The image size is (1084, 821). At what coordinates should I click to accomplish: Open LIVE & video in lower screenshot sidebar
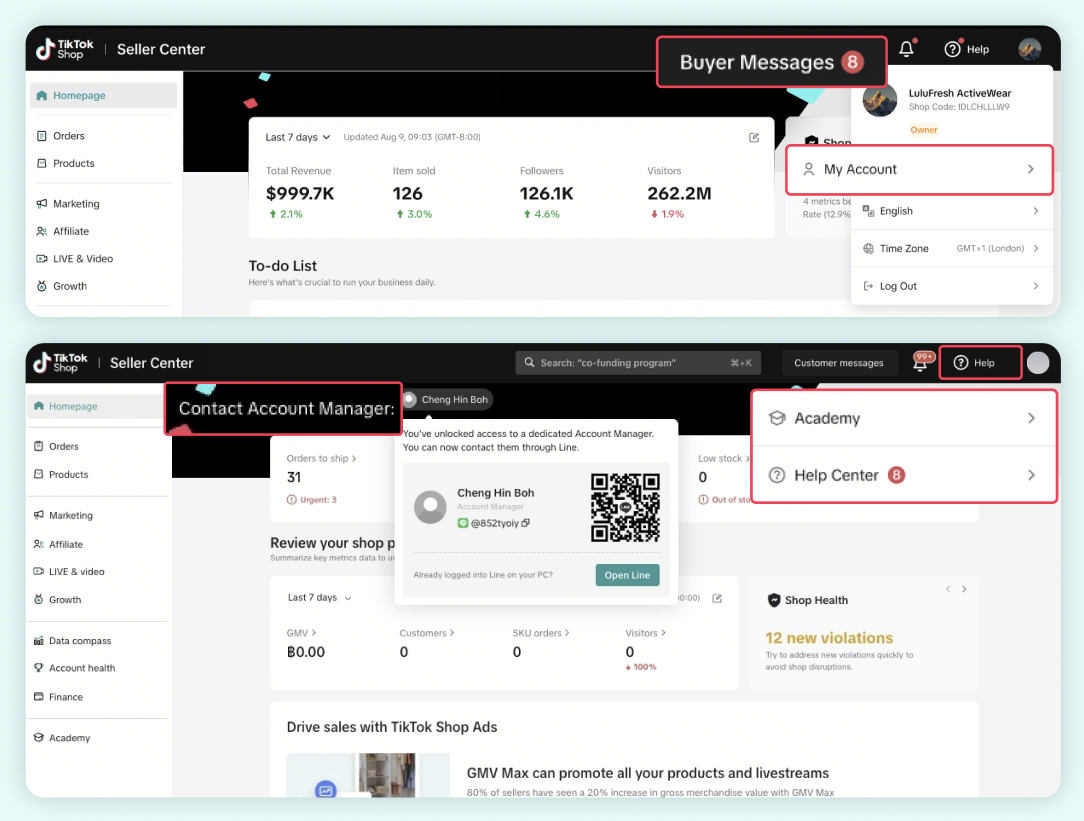click(68, 572)
